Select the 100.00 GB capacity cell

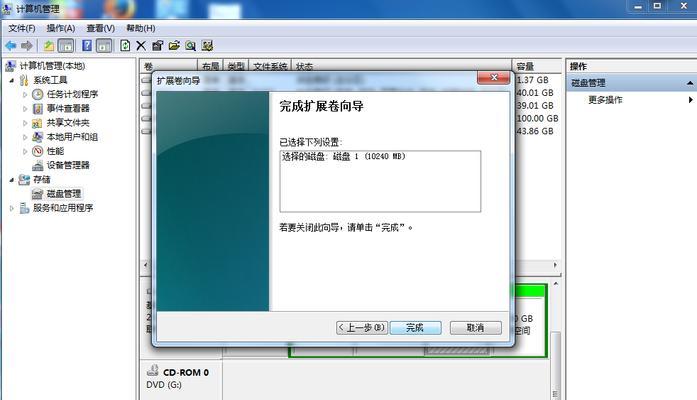pyautogui.click(x=537, y=118)
